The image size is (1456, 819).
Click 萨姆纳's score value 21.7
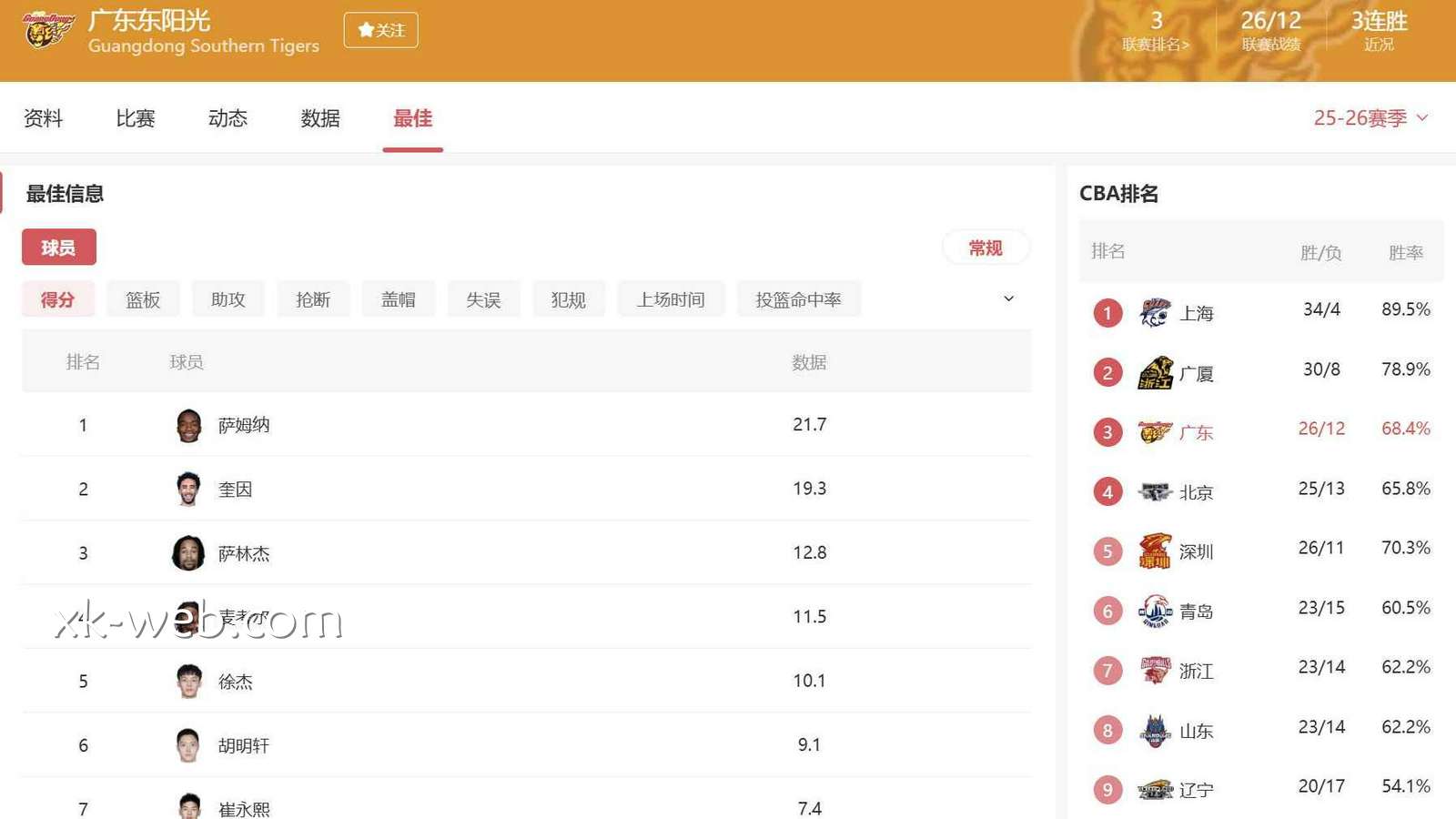tap(810, 424)
